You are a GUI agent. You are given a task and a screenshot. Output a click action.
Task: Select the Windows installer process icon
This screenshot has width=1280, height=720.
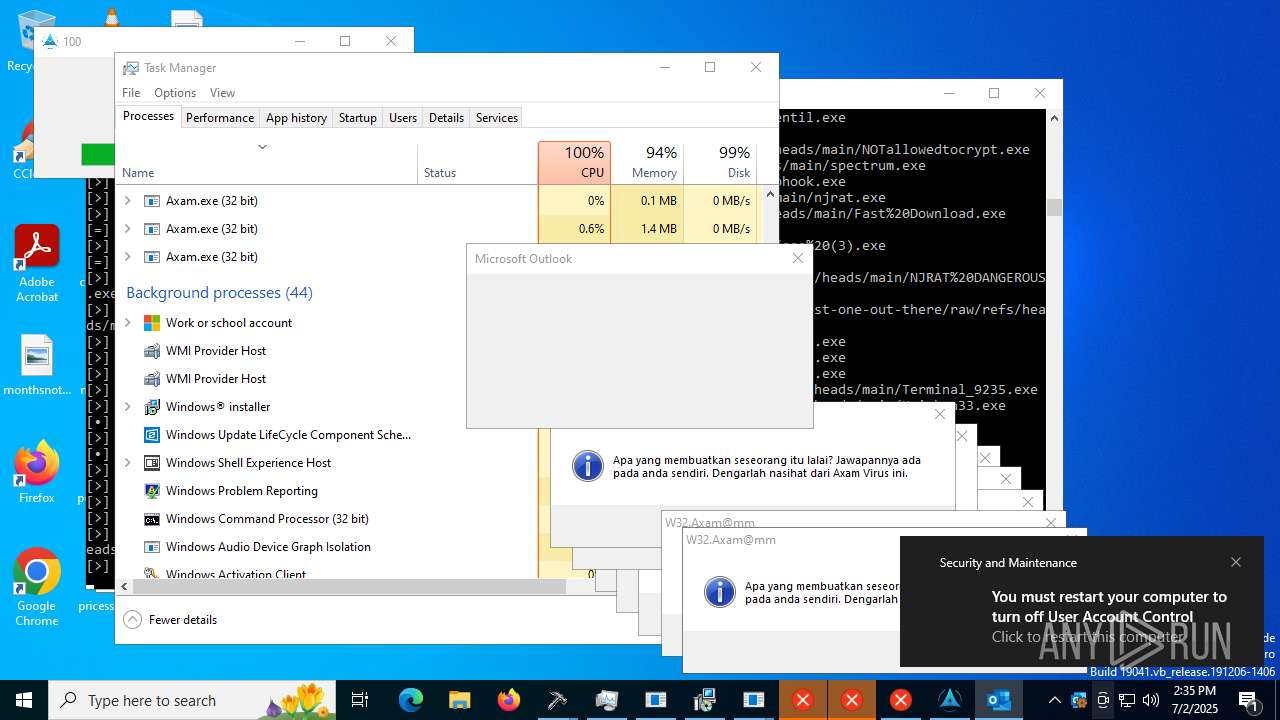click(x=152, y=407)
